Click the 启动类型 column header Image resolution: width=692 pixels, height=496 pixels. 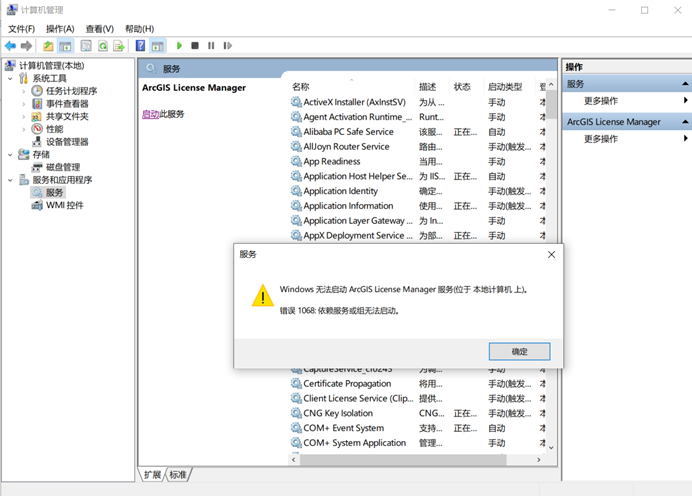(505, 87)
